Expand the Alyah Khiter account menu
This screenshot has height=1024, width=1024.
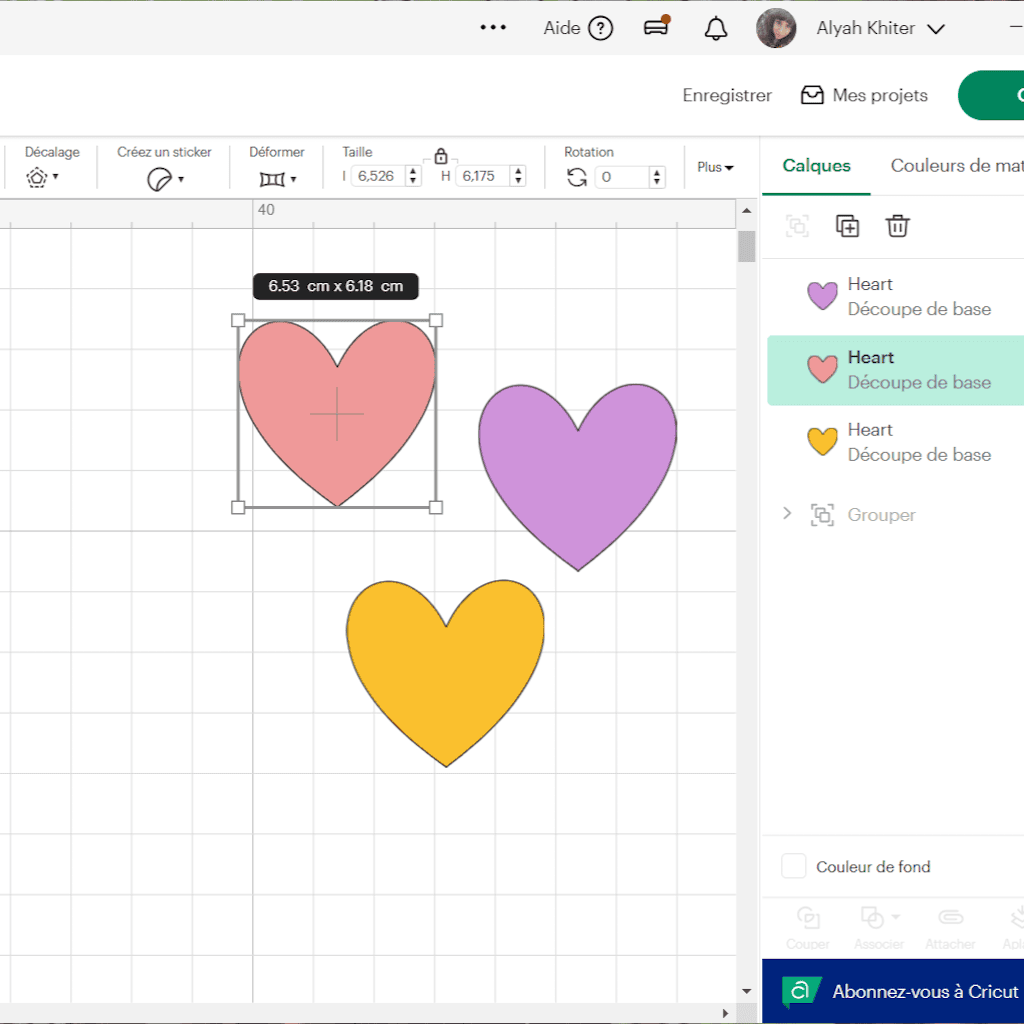pos(935,29)
